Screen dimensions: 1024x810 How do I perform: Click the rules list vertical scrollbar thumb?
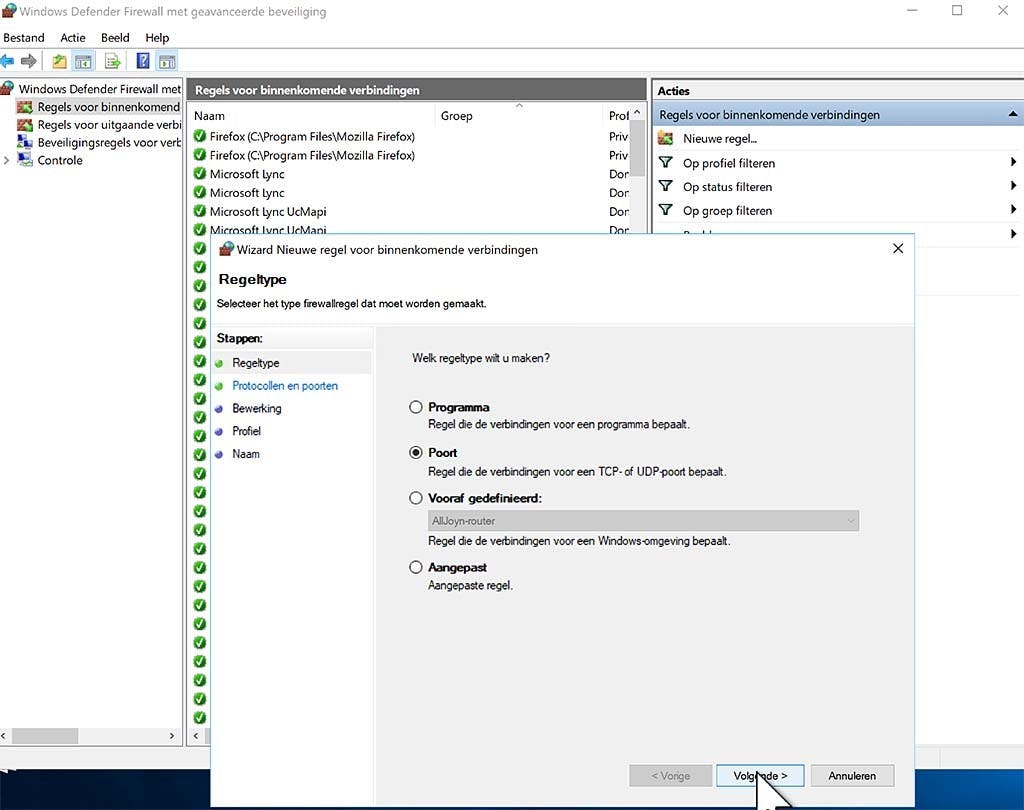pos(637,149)
